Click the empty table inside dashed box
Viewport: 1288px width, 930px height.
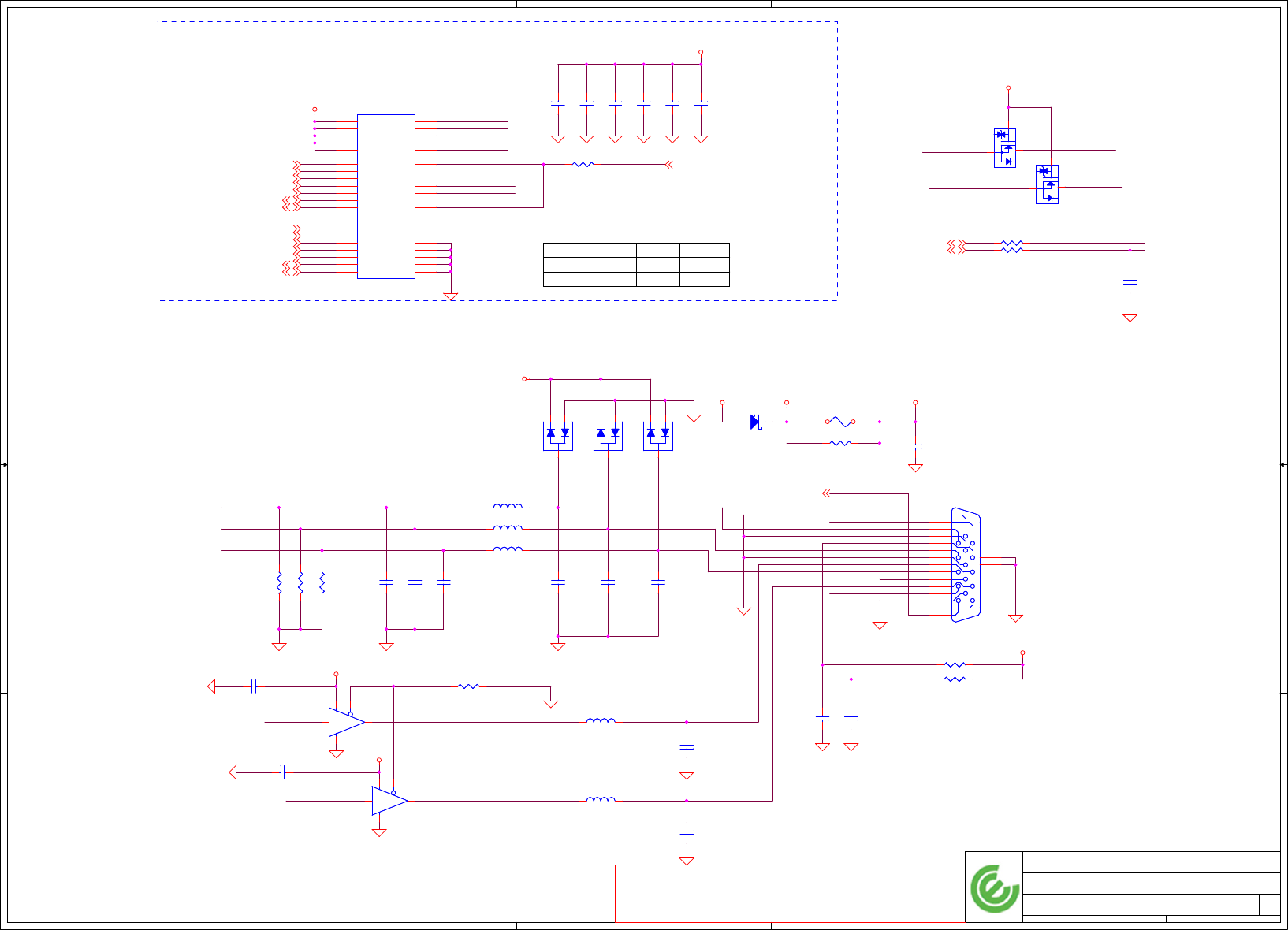636,265
